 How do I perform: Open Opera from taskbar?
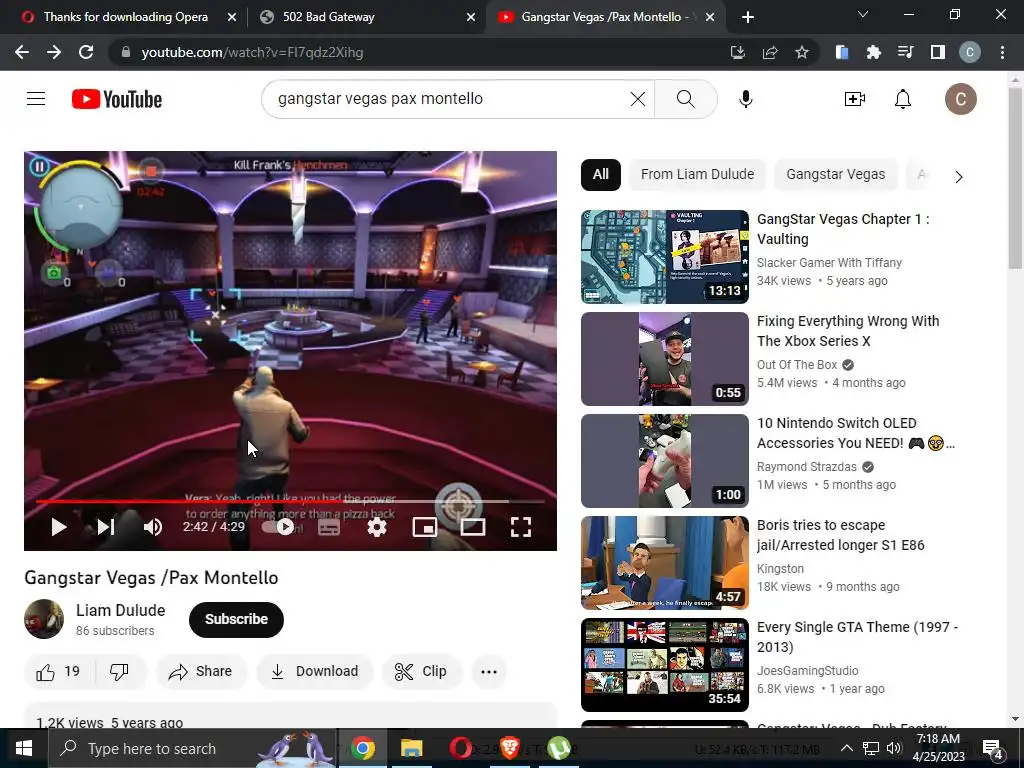coord(460,748)
